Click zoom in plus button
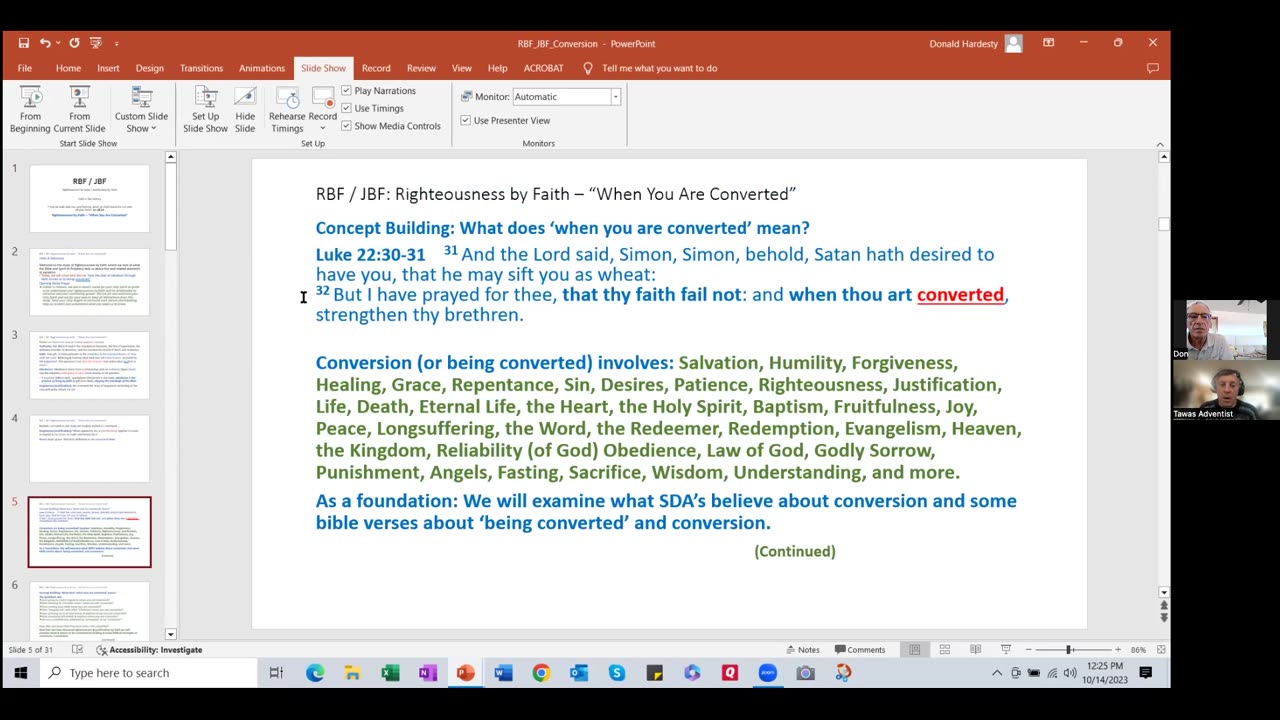 click(x=1118, y=650)
